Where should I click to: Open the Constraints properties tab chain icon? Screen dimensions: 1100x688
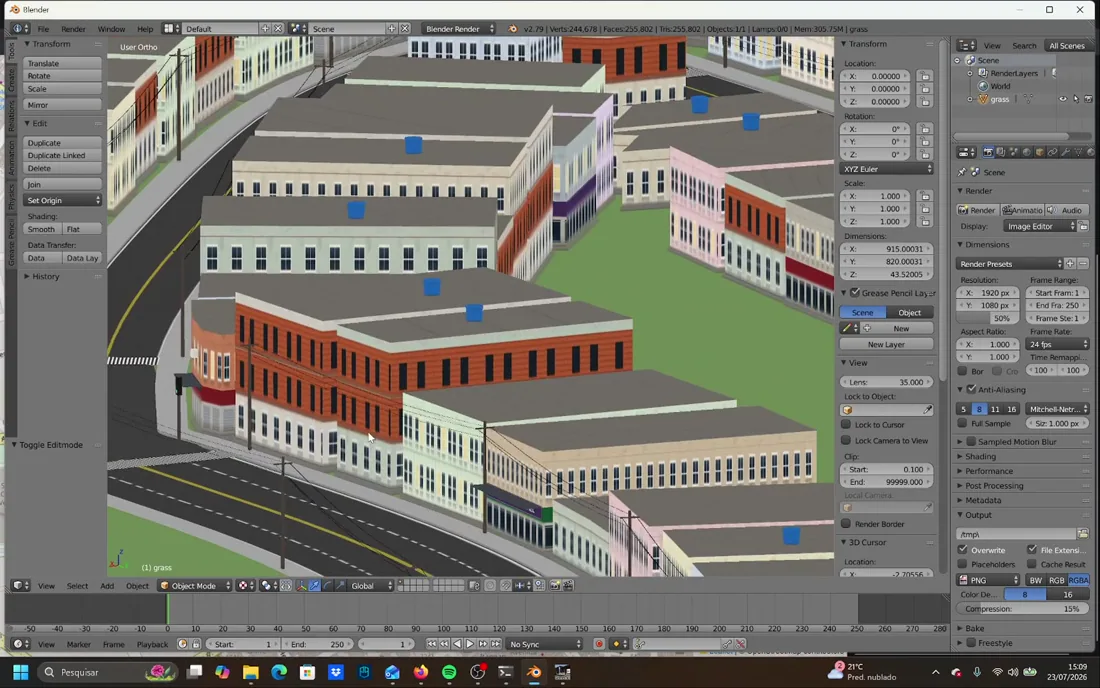tap(1052, 152)
